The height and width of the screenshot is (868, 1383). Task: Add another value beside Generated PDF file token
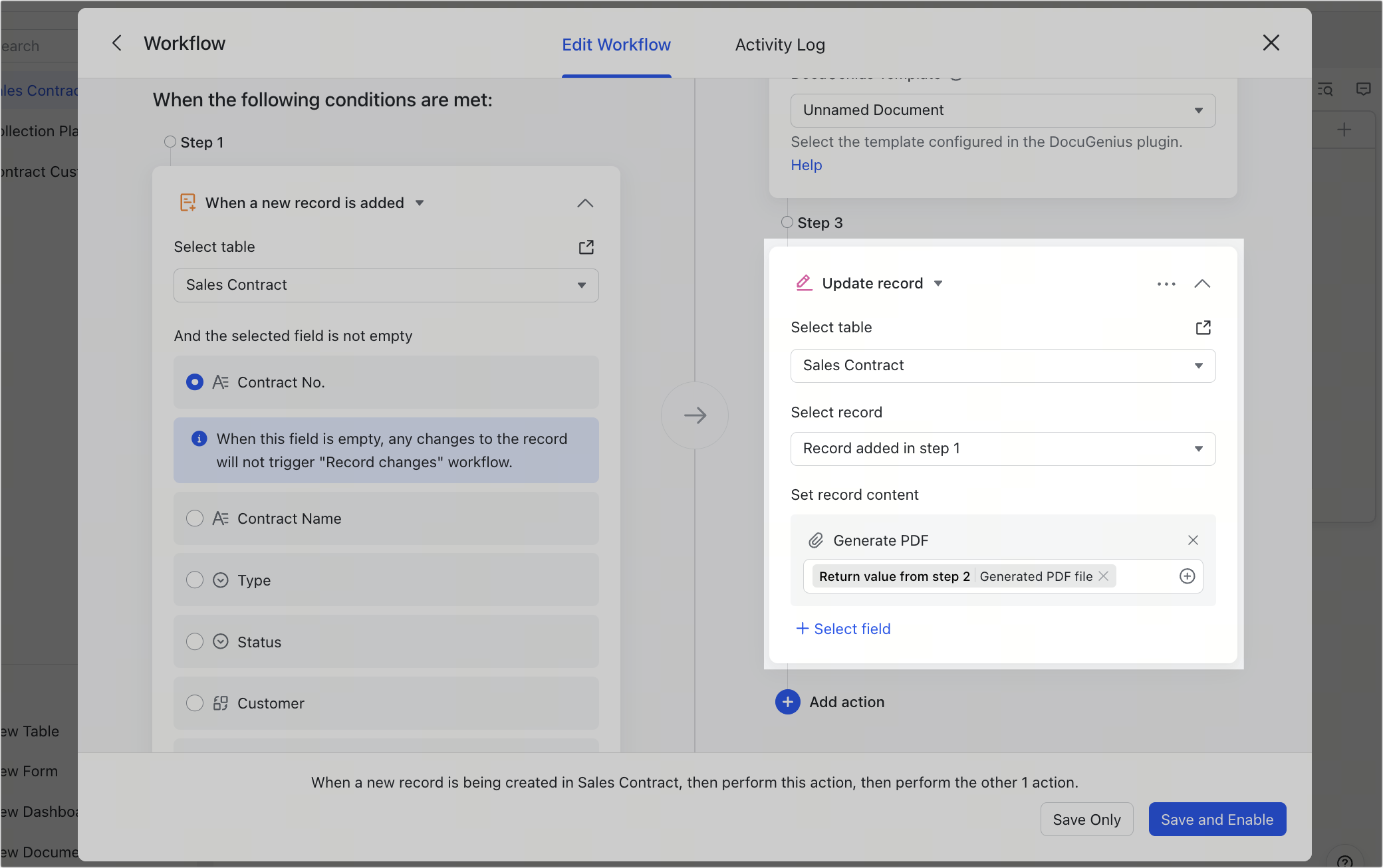pyautogui.click(x=1188, y=576)
